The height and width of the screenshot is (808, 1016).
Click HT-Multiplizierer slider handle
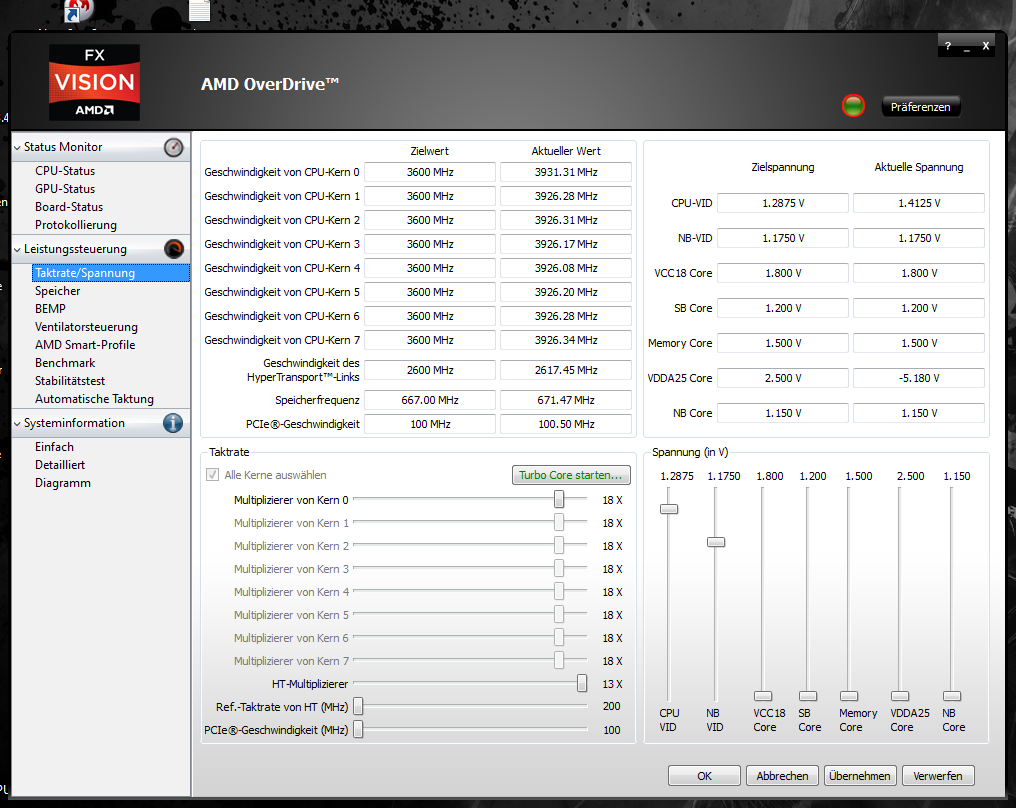[582, 683]
